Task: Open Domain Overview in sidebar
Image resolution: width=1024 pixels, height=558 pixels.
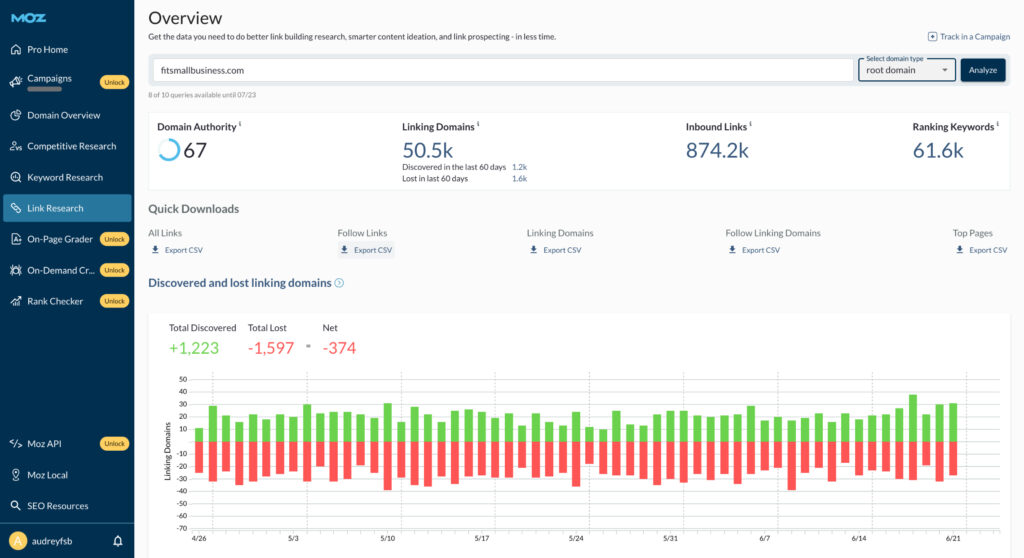Action: coord(63,116)
